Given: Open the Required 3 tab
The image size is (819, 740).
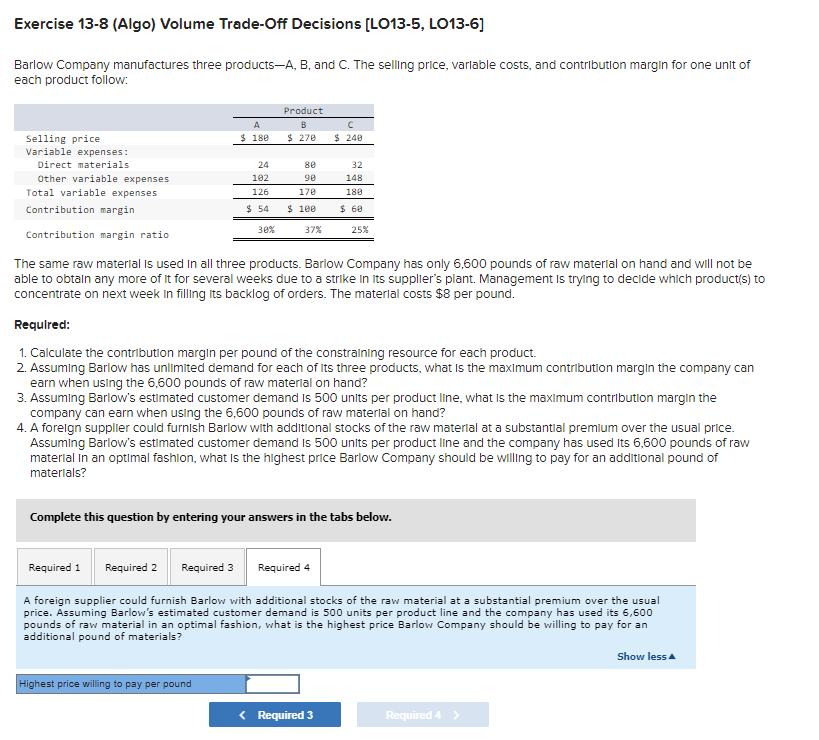Looking at the screenshot, I should [207, 567].
